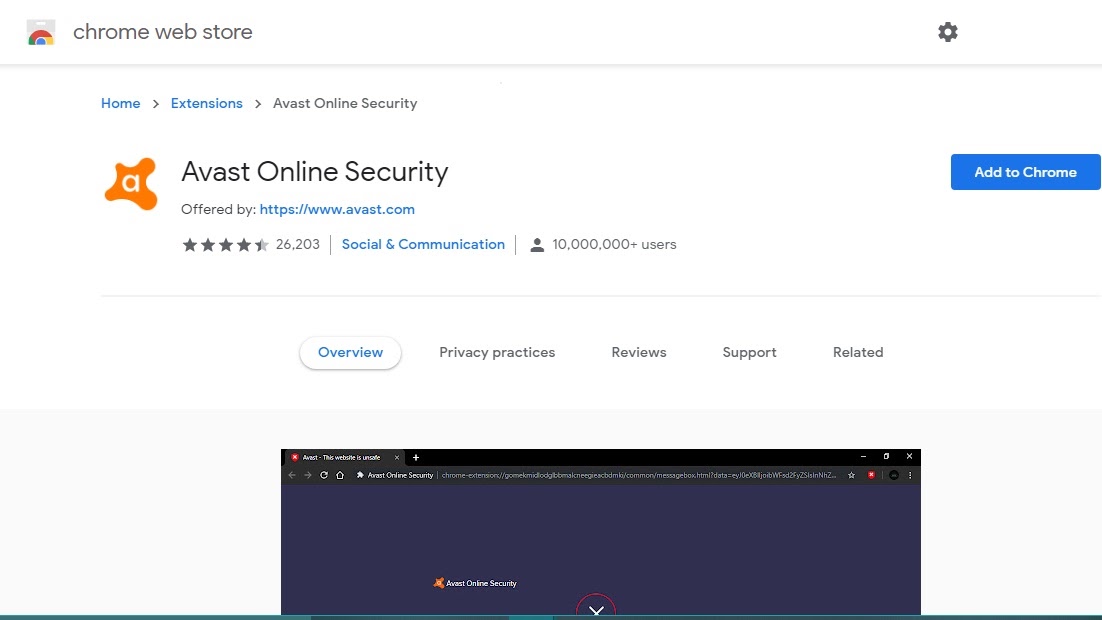Click the 'Offered by:' label

(218, 209)
